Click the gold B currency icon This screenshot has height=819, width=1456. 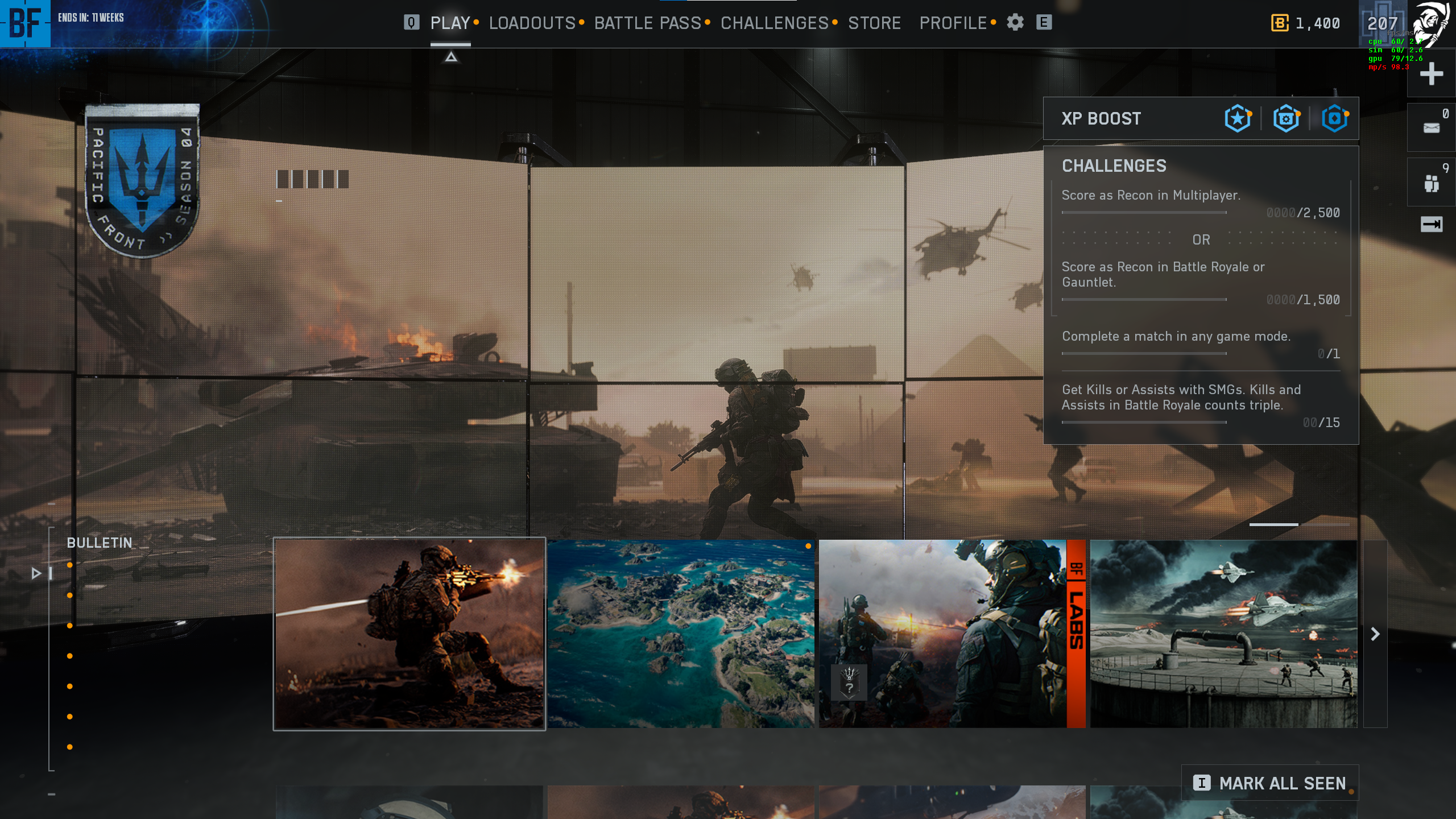pos(1280,23)
